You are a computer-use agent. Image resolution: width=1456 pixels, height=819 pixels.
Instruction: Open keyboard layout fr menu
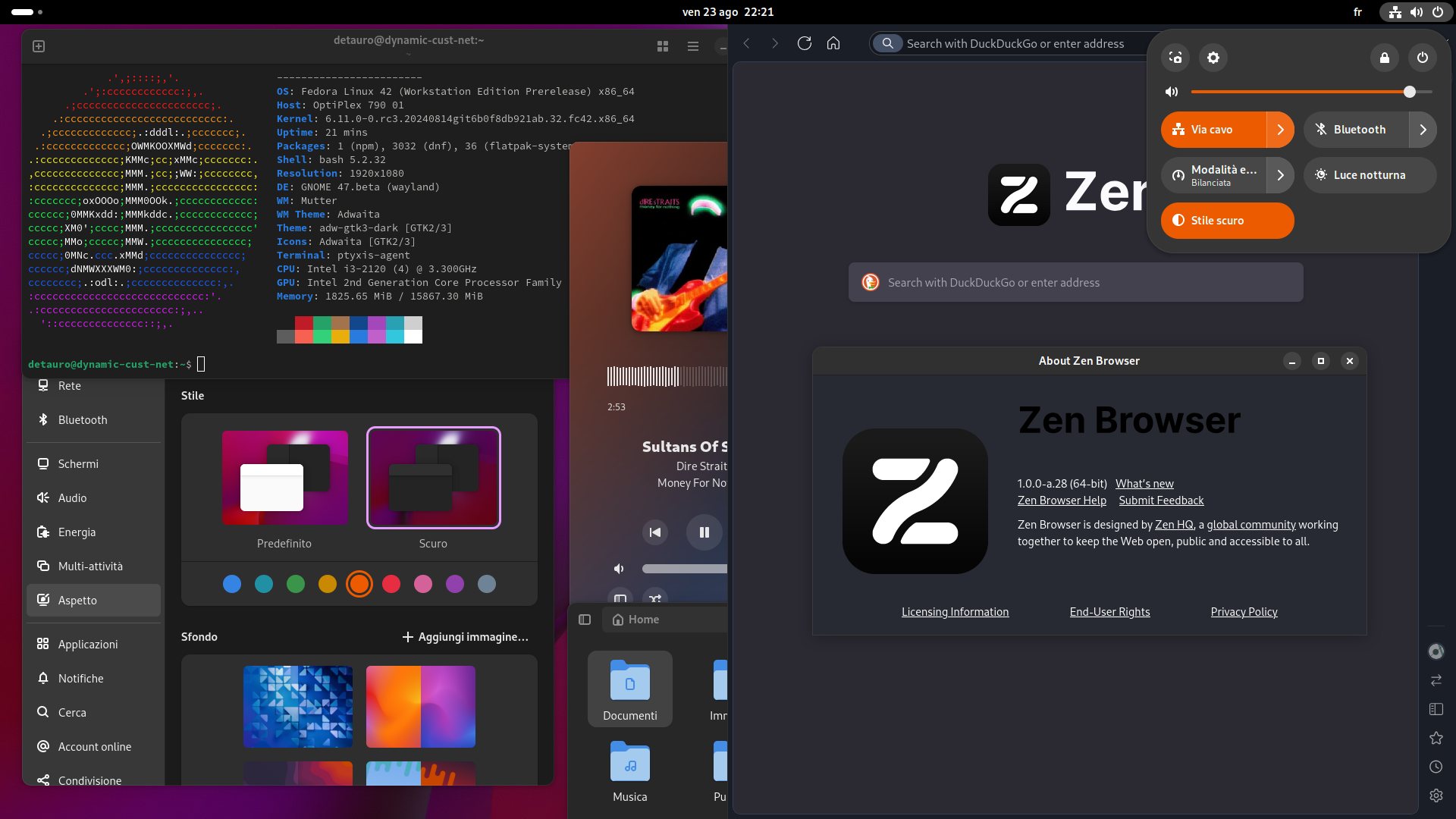[1357, 12]
